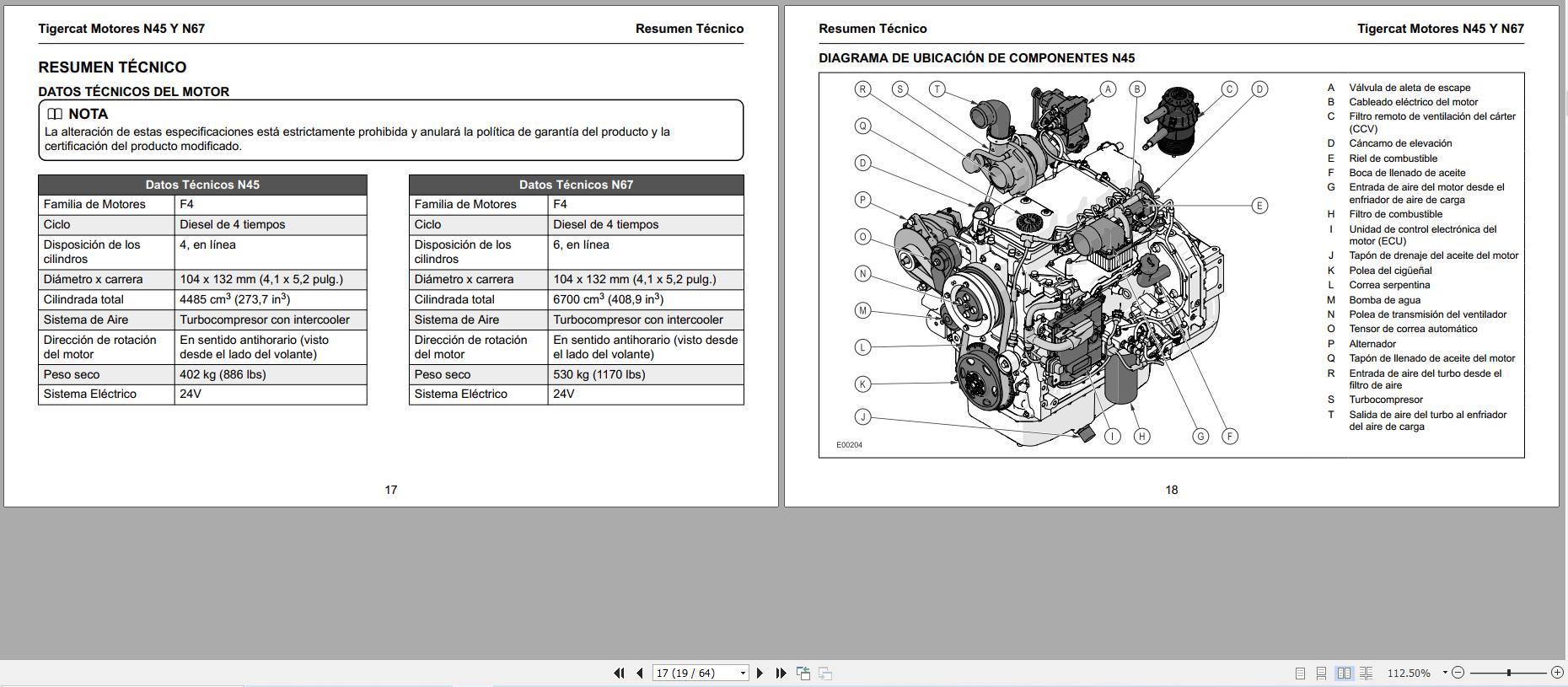
Task: Select the '6700 cm3 (408,9 in3)' cell
Action: (x=646, y=299)
